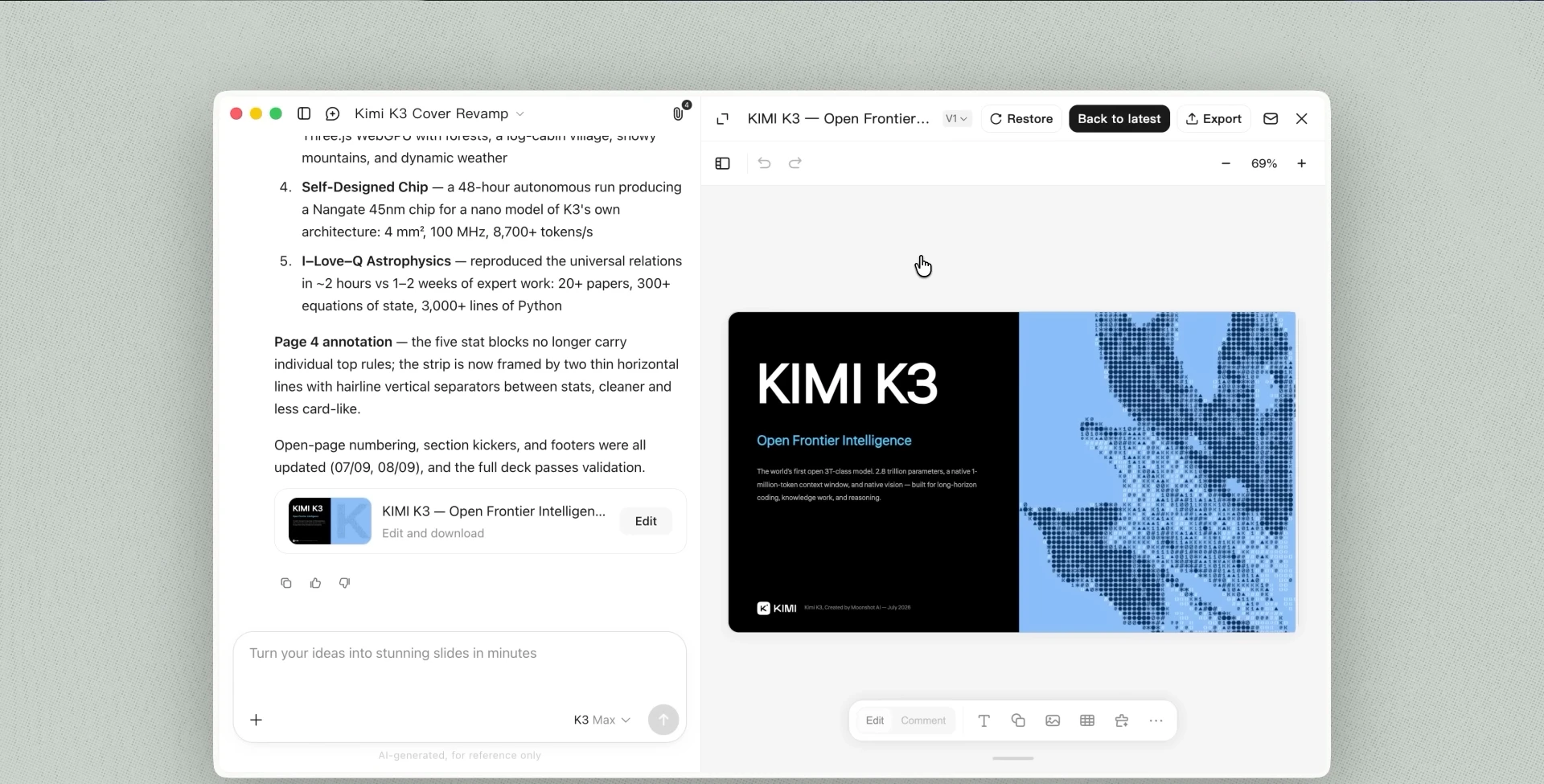Switch to Comment mode
This screenshot has width=1544, height=784.
point(923,720)
